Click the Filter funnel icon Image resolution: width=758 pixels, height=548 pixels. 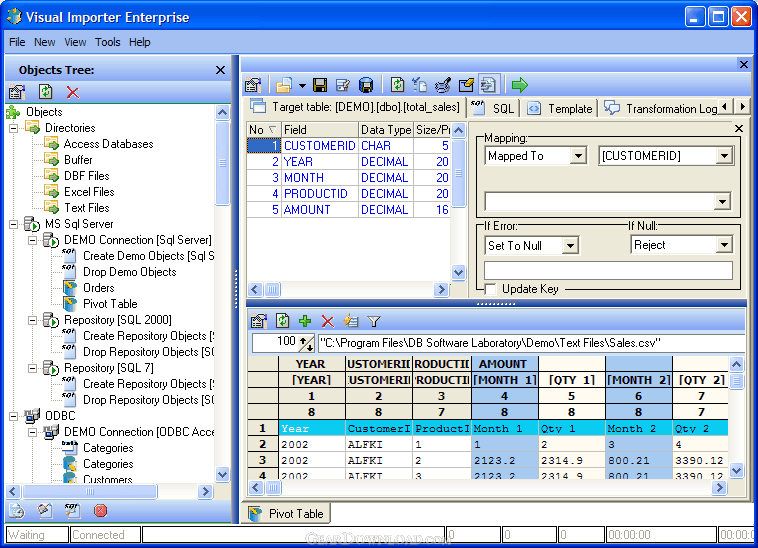[374, 321]
